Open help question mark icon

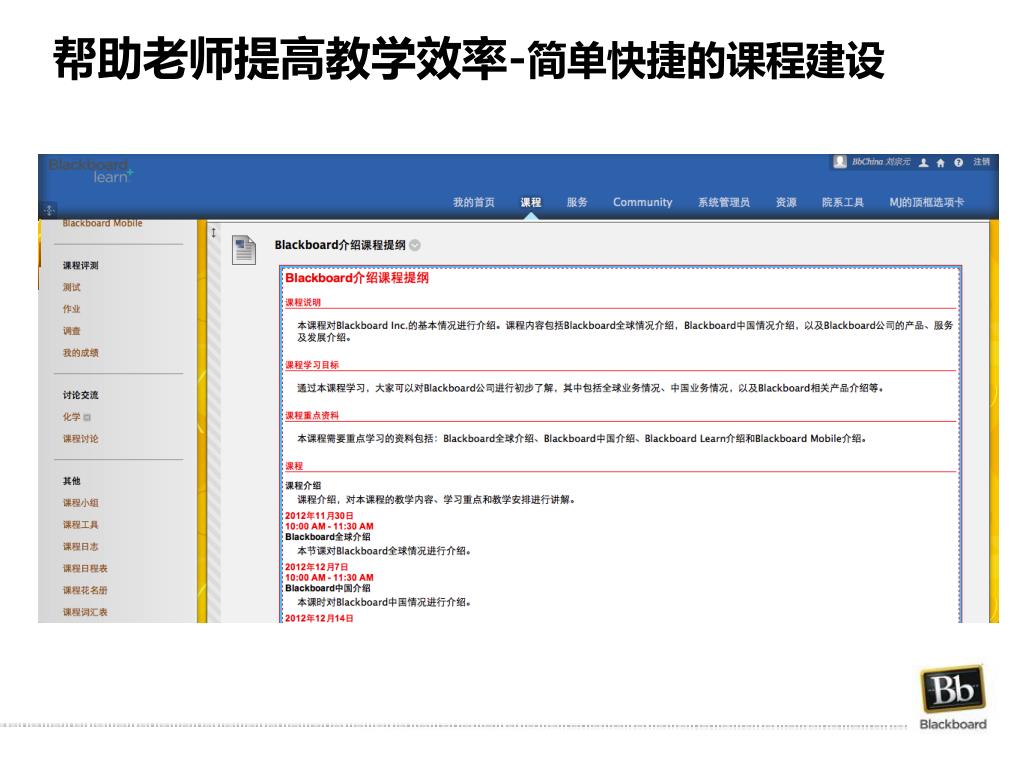tap(958, 163)
